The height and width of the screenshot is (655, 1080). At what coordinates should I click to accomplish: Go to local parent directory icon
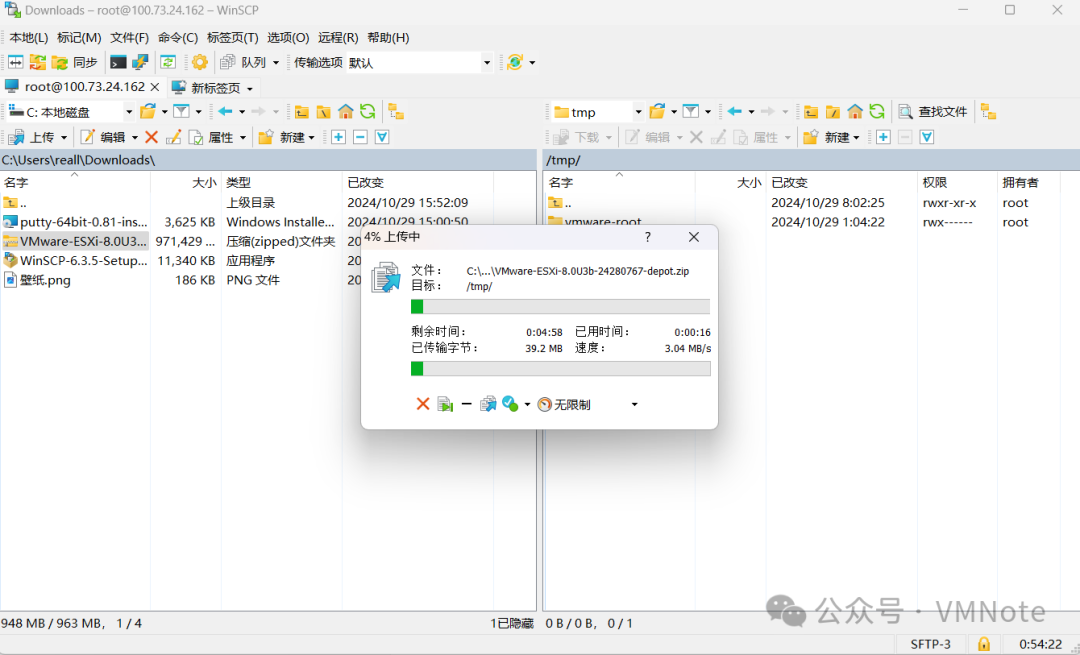pyautogui.click(x=302, y=112)
